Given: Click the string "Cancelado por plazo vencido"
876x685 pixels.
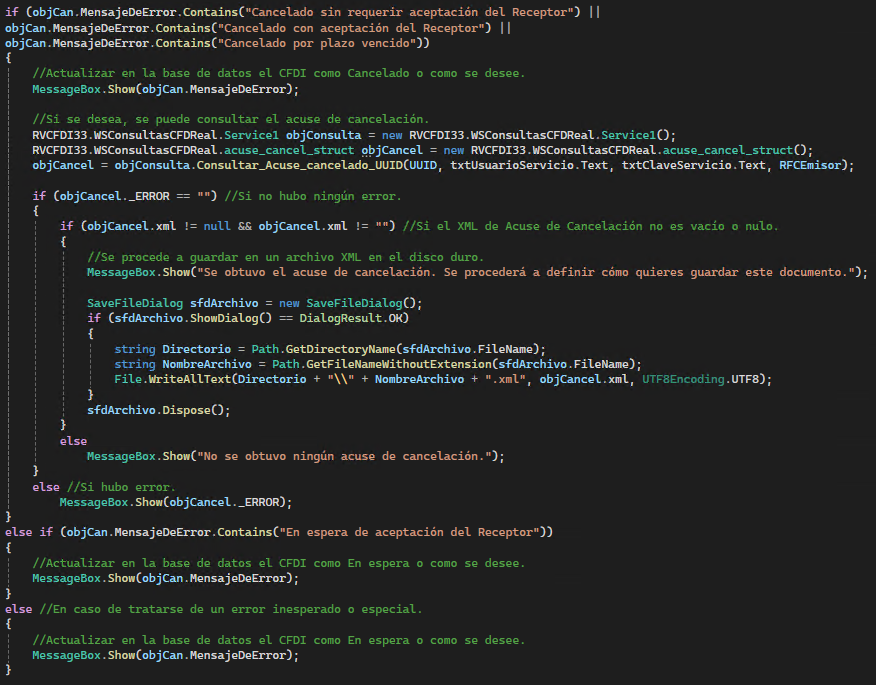Looking at the screenshot, I should click(317, 43).
